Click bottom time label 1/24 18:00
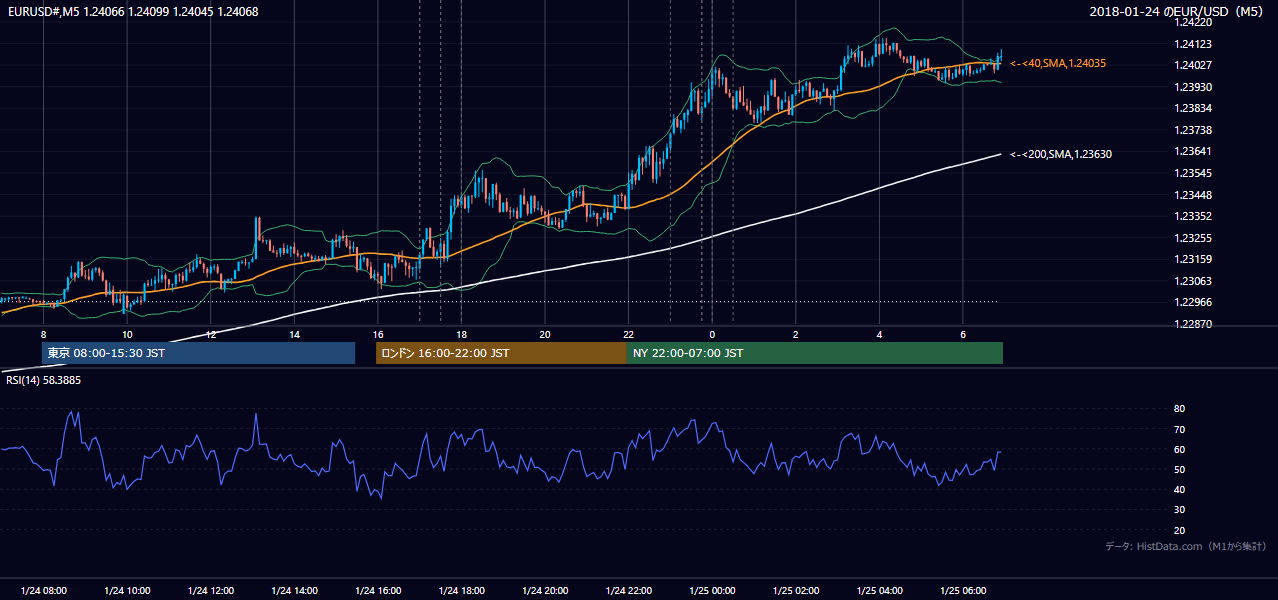The height and width of the screenshot is (600, 1278). pos(461,591)
